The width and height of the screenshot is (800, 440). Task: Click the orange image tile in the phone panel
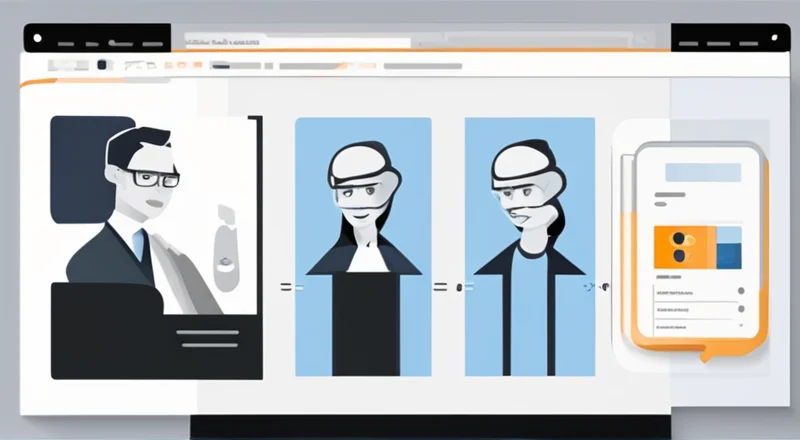(684, 246)
